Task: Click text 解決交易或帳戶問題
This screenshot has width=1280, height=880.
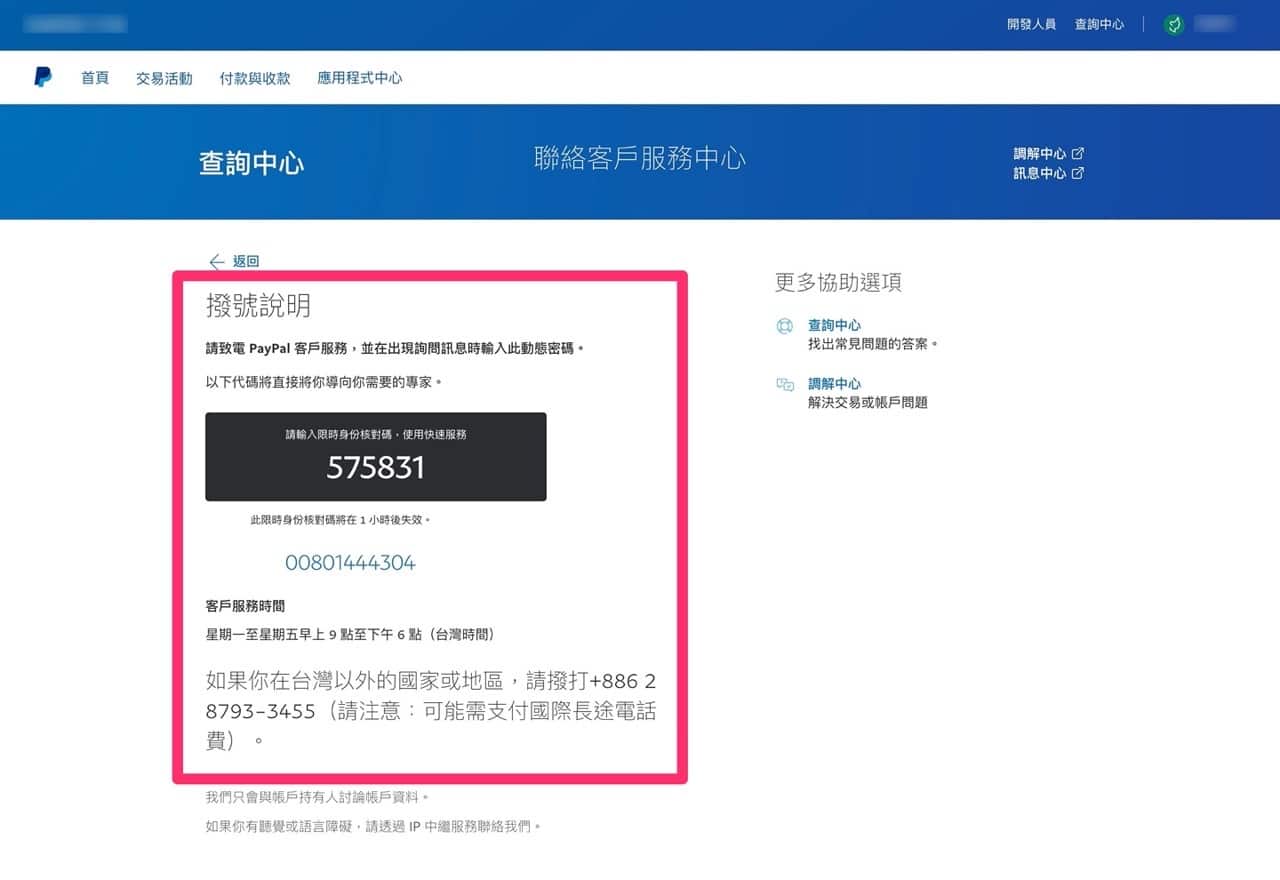Action: [x=868, y=402]
